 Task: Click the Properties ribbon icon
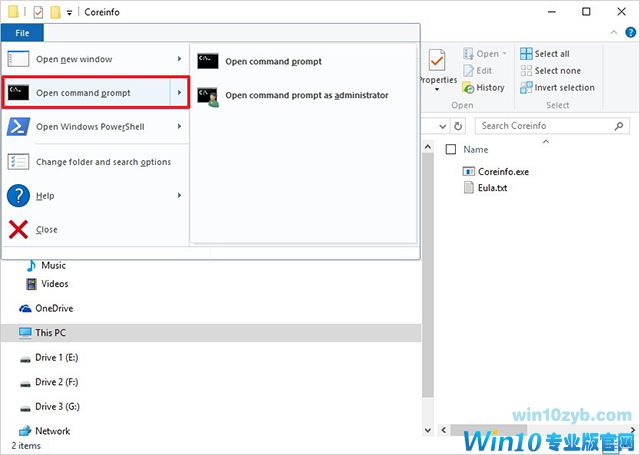pos(437,61)
